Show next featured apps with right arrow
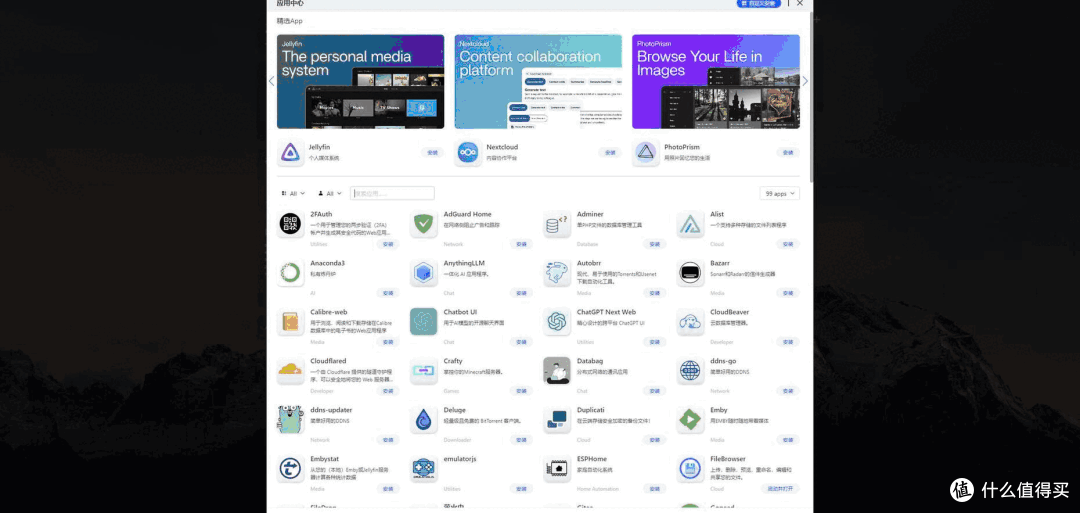Image resolution: width=1080 pixels, height=513 pixels. click(x=805, y=81)
